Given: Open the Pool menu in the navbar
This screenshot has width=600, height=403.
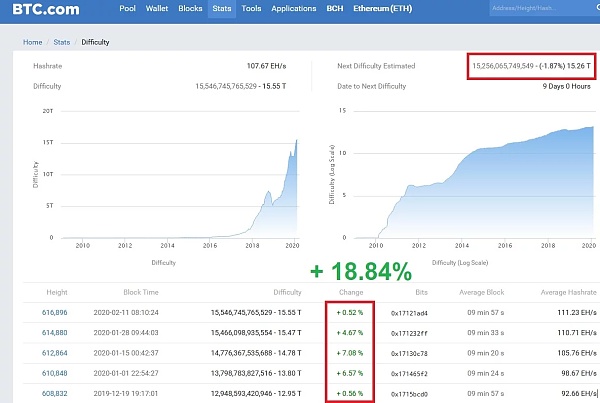Looking at the screenshot, I should pos(127,8).
